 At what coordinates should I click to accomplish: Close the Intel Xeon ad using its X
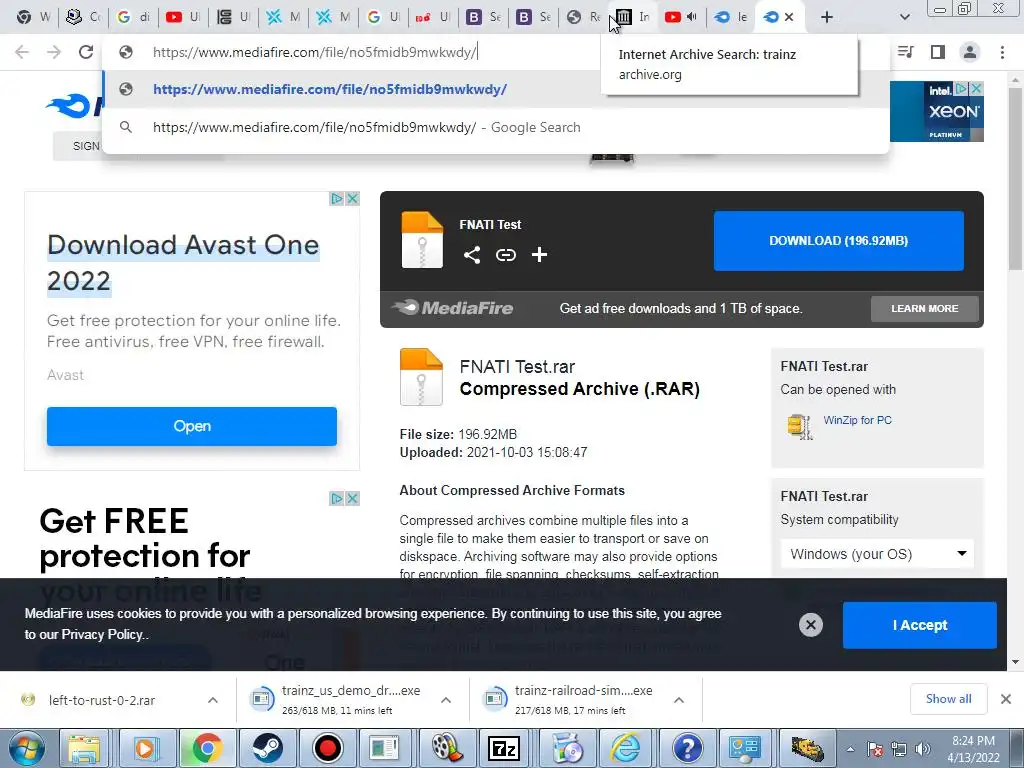click(976, 88)
